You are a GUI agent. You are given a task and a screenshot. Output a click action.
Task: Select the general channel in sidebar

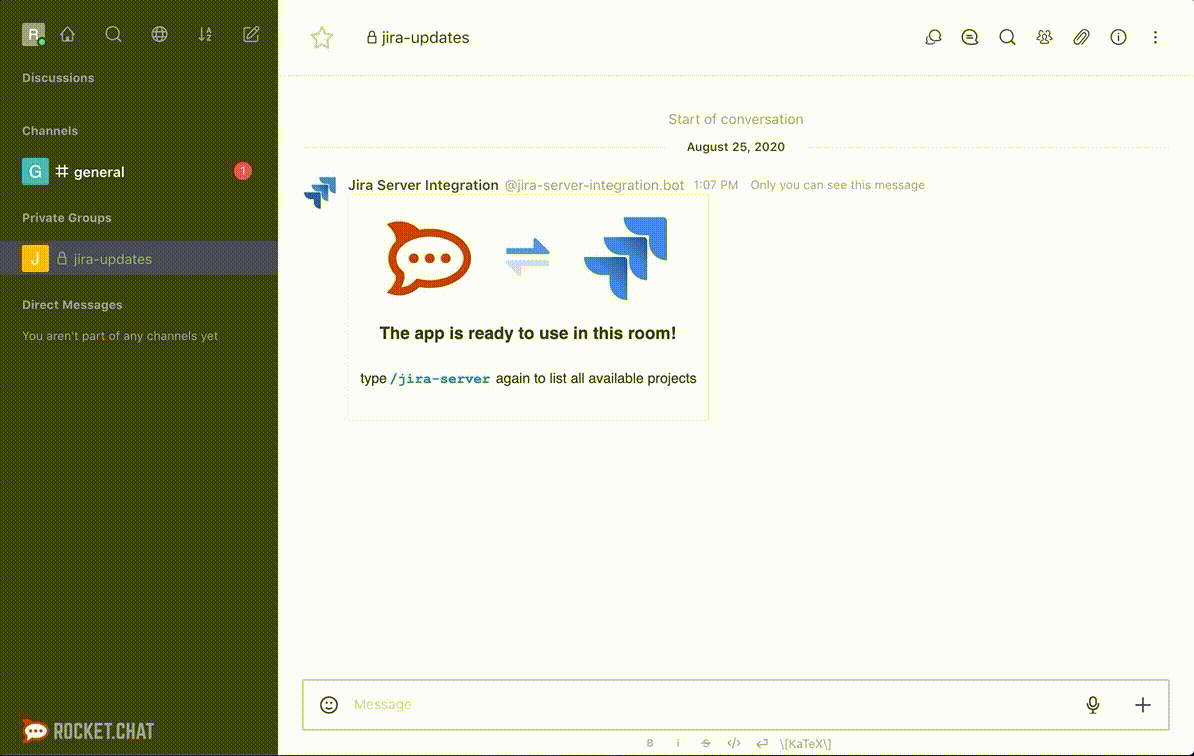click(x=100, y=171)
